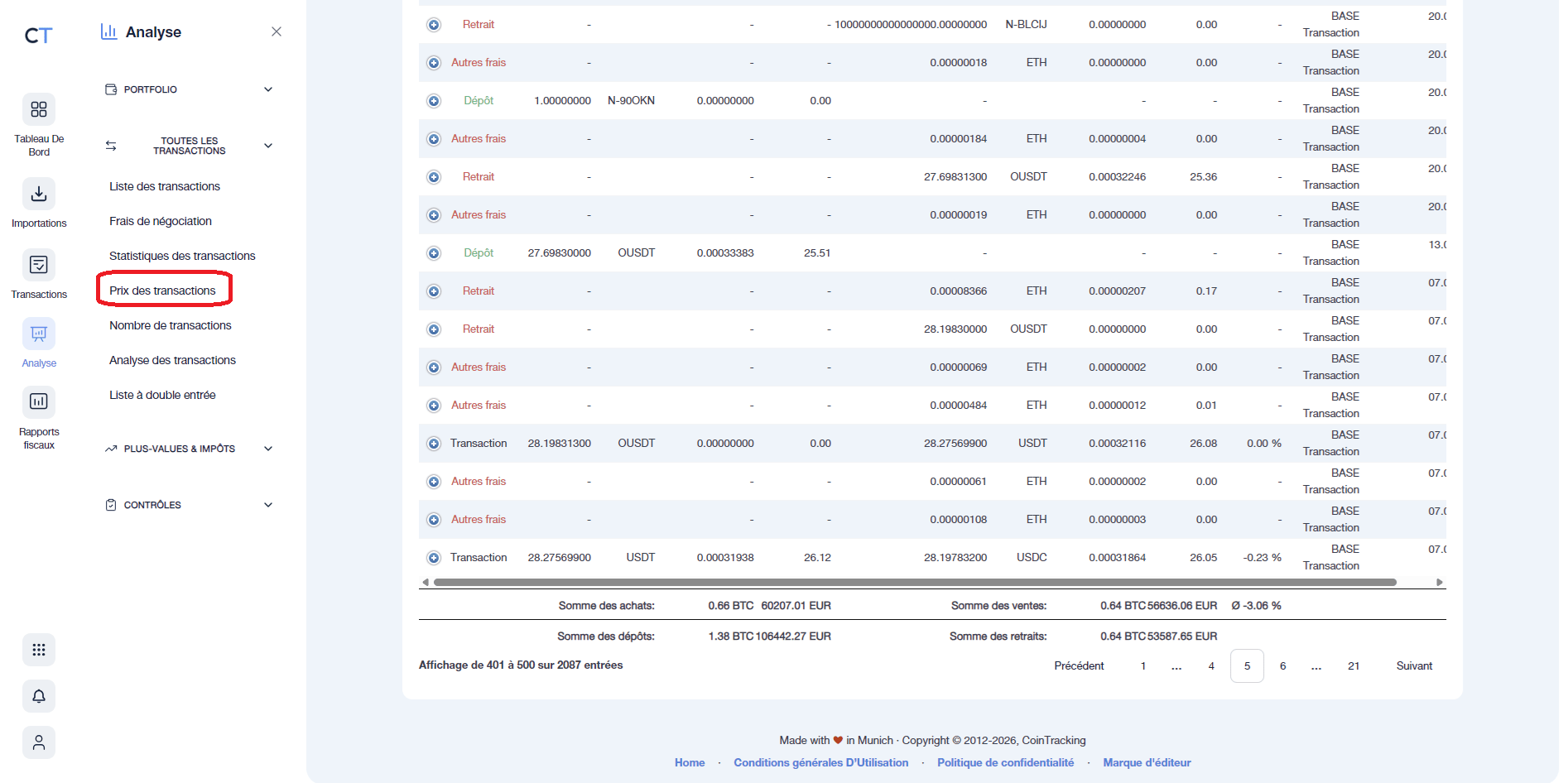Select the Importations sidebar icon

click(x=38, y=195)
